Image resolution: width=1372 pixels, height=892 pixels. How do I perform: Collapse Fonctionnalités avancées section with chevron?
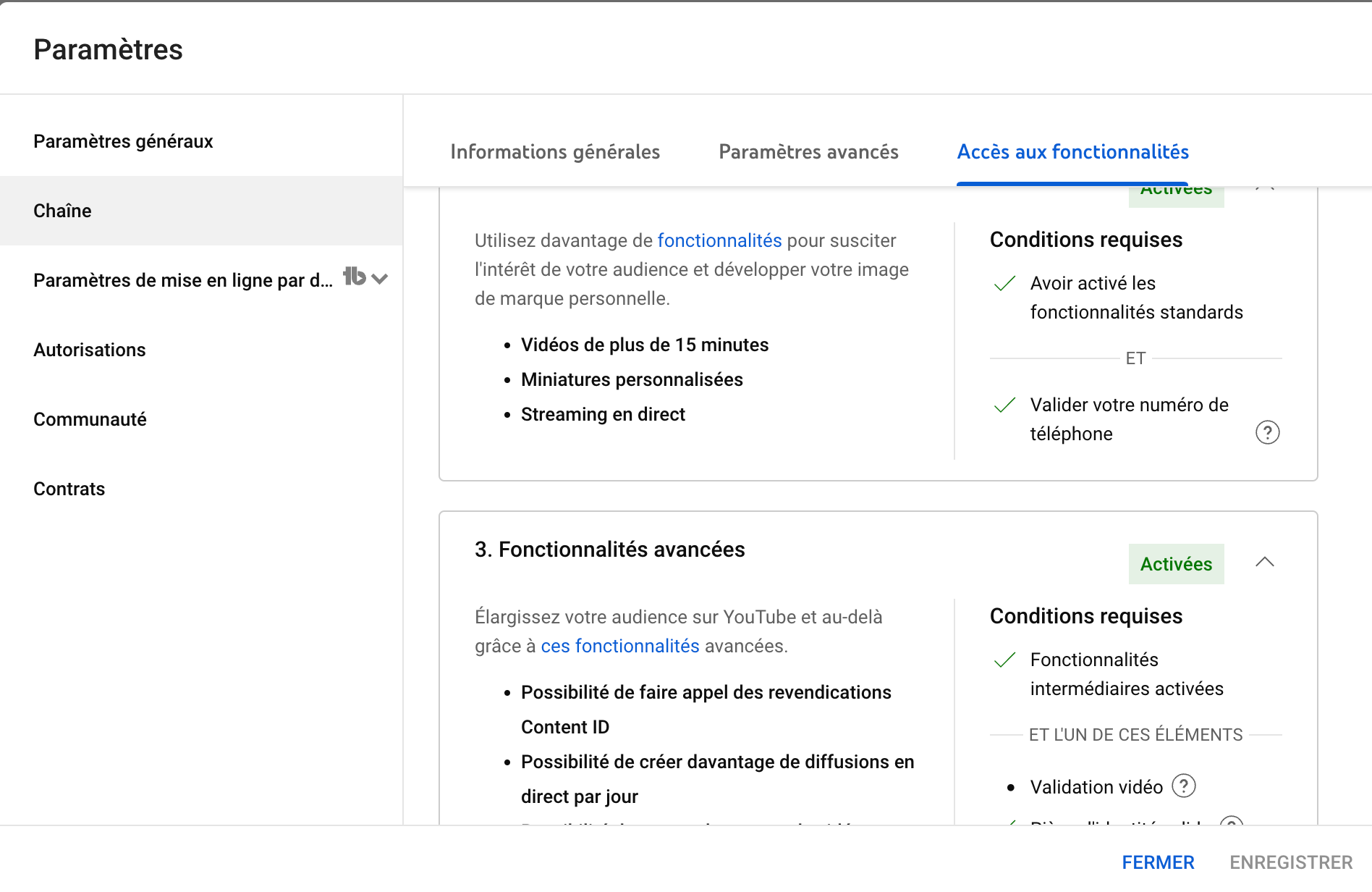[1265, 563]
